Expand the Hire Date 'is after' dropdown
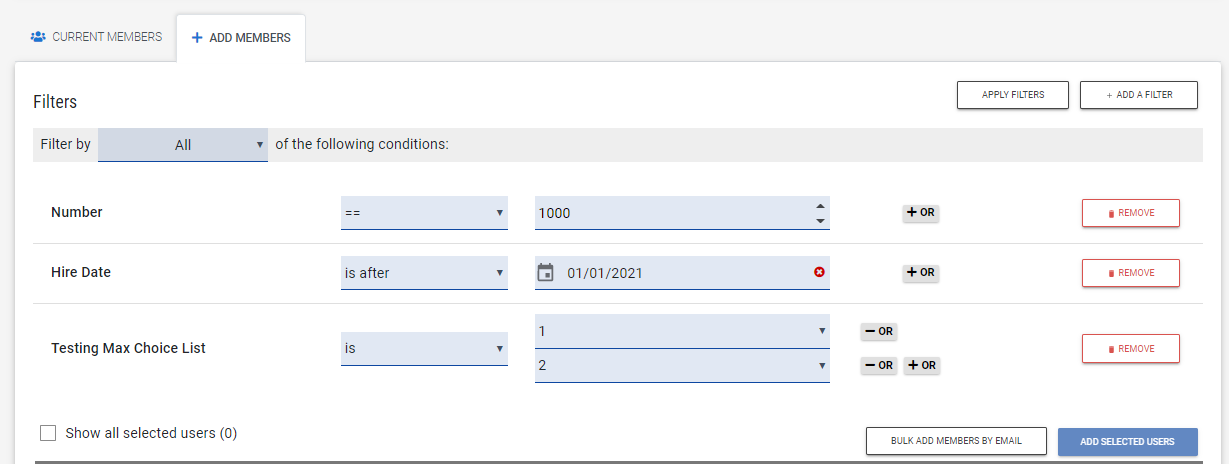 click(424, 273)
